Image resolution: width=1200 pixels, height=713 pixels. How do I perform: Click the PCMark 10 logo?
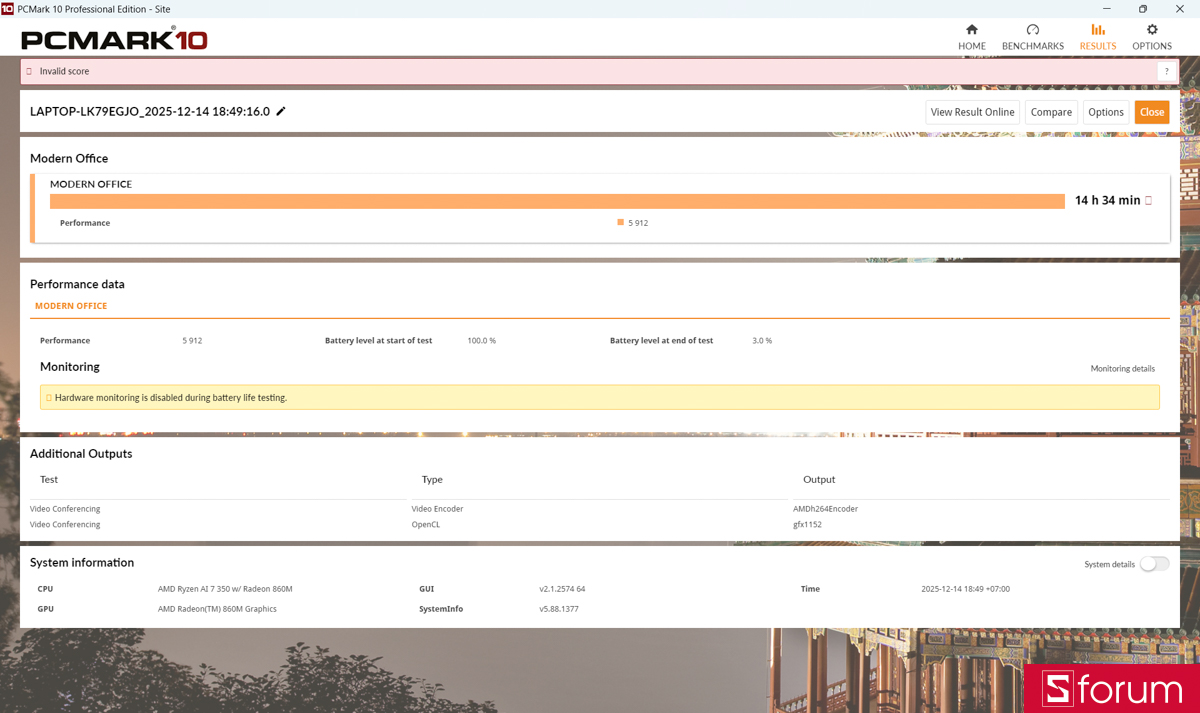pos(114,40)
